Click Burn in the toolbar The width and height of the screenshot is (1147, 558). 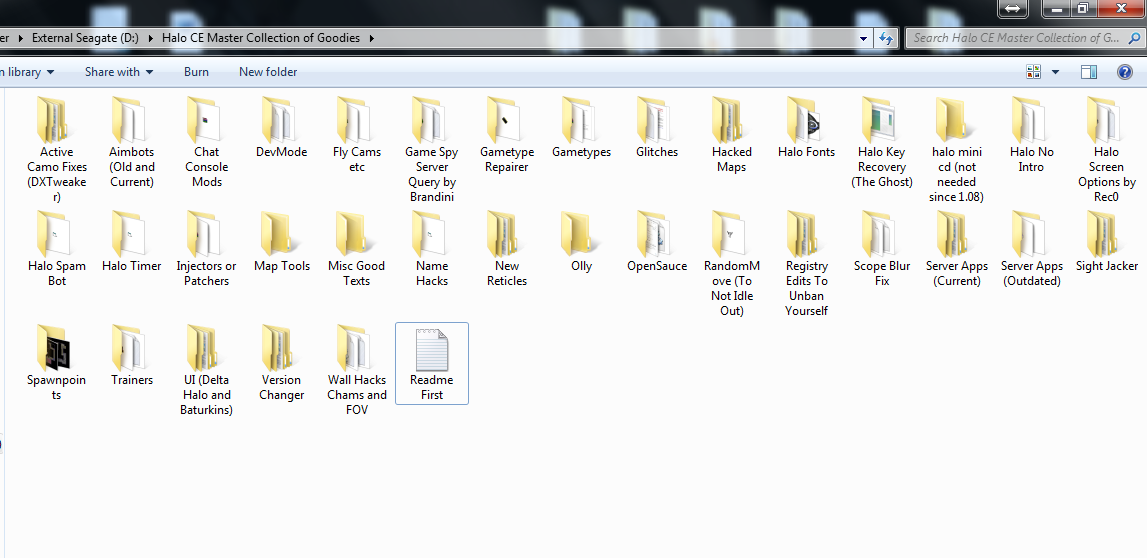pyautogui.click(x=196, y=72)
